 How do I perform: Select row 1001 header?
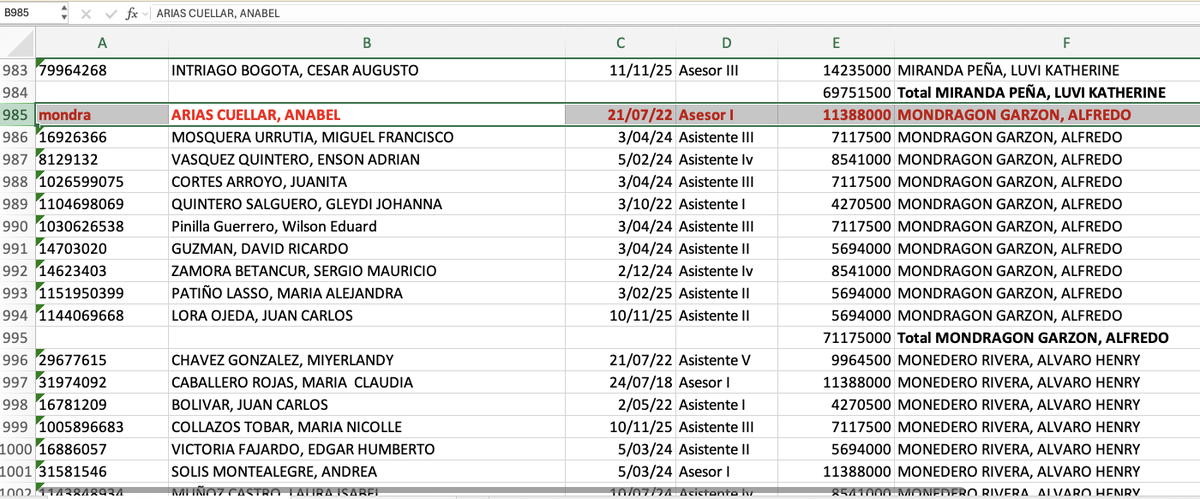(x=17, y=471)
